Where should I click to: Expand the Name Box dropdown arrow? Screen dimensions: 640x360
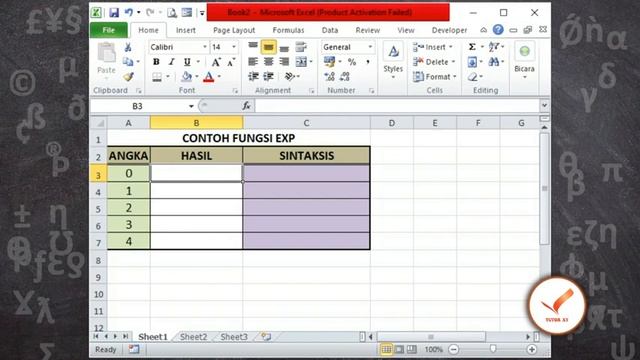coord(191,106)
